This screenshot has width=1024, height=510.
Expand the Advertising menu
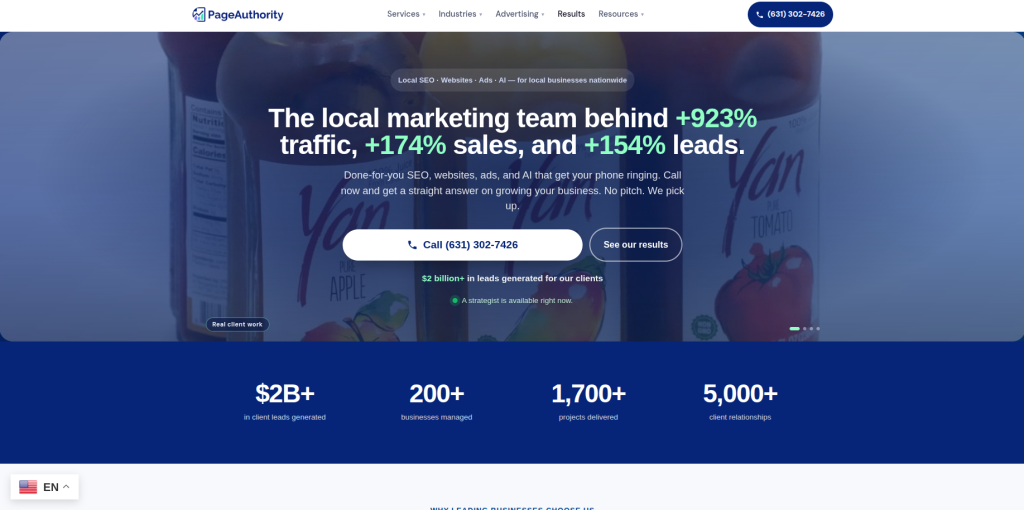click(x=520, y=14)
